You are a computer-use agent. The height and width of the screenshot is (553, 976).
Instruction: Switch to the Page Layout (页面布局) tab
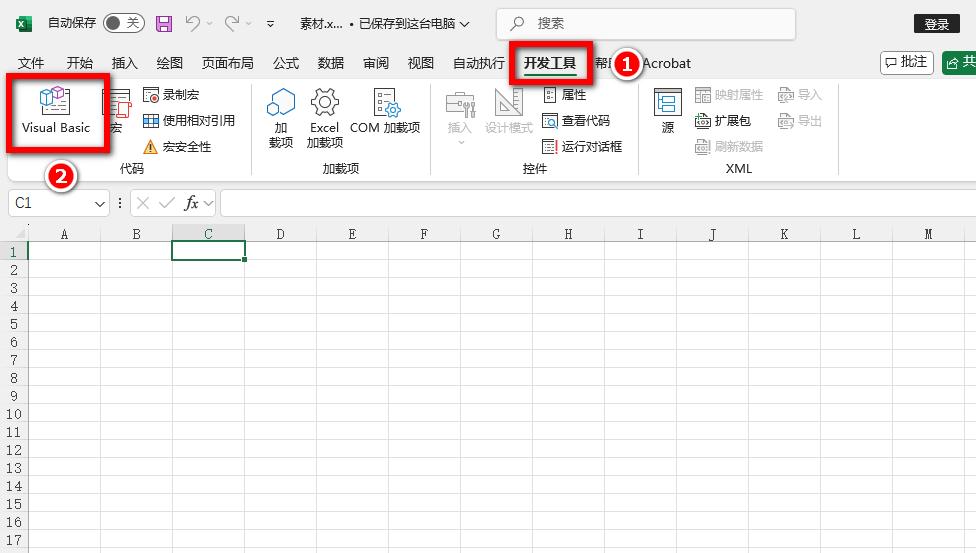[227, 63]
